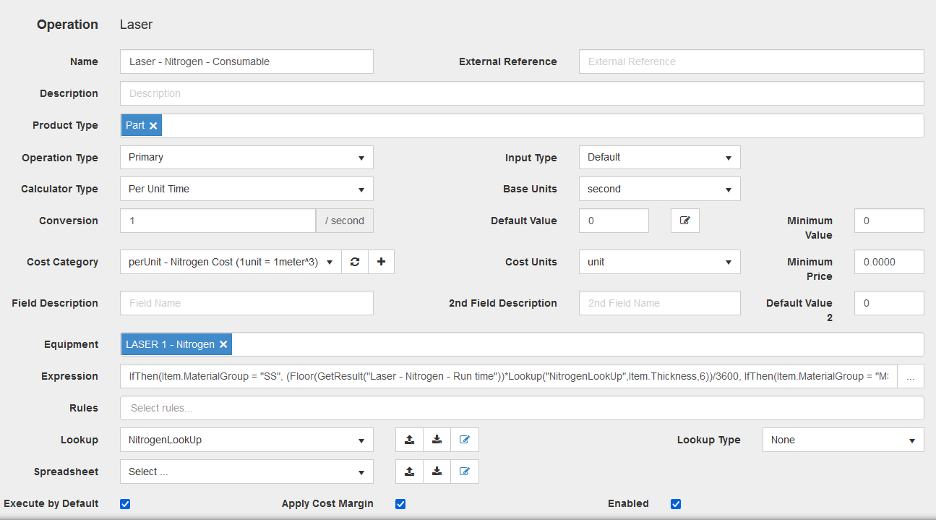Click upload icon beside Lookup dropdown
Viewport: 936px width, 520px height.
coord(410,440)
